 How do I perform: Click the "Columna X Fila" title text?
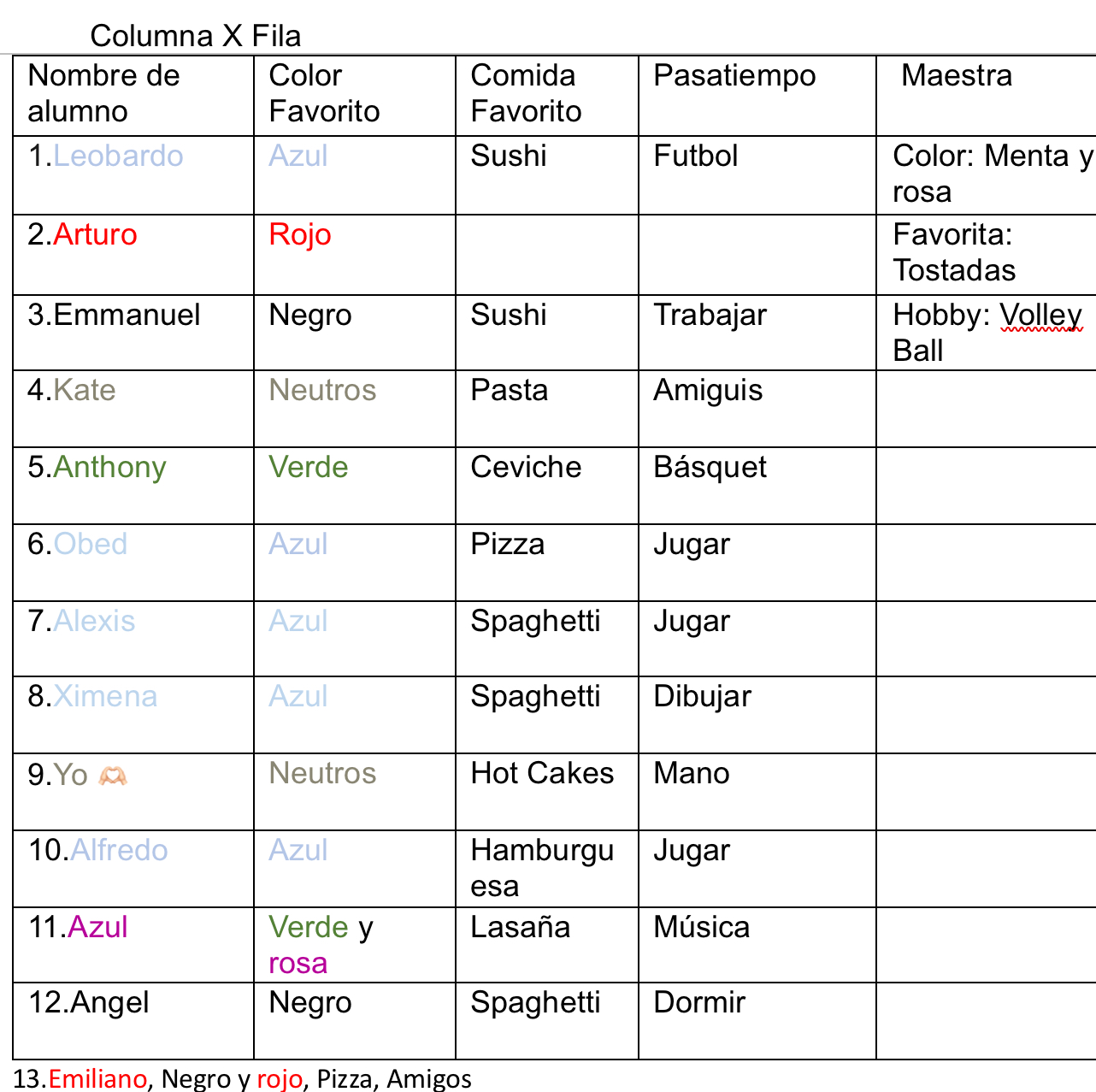coord(195,36)
